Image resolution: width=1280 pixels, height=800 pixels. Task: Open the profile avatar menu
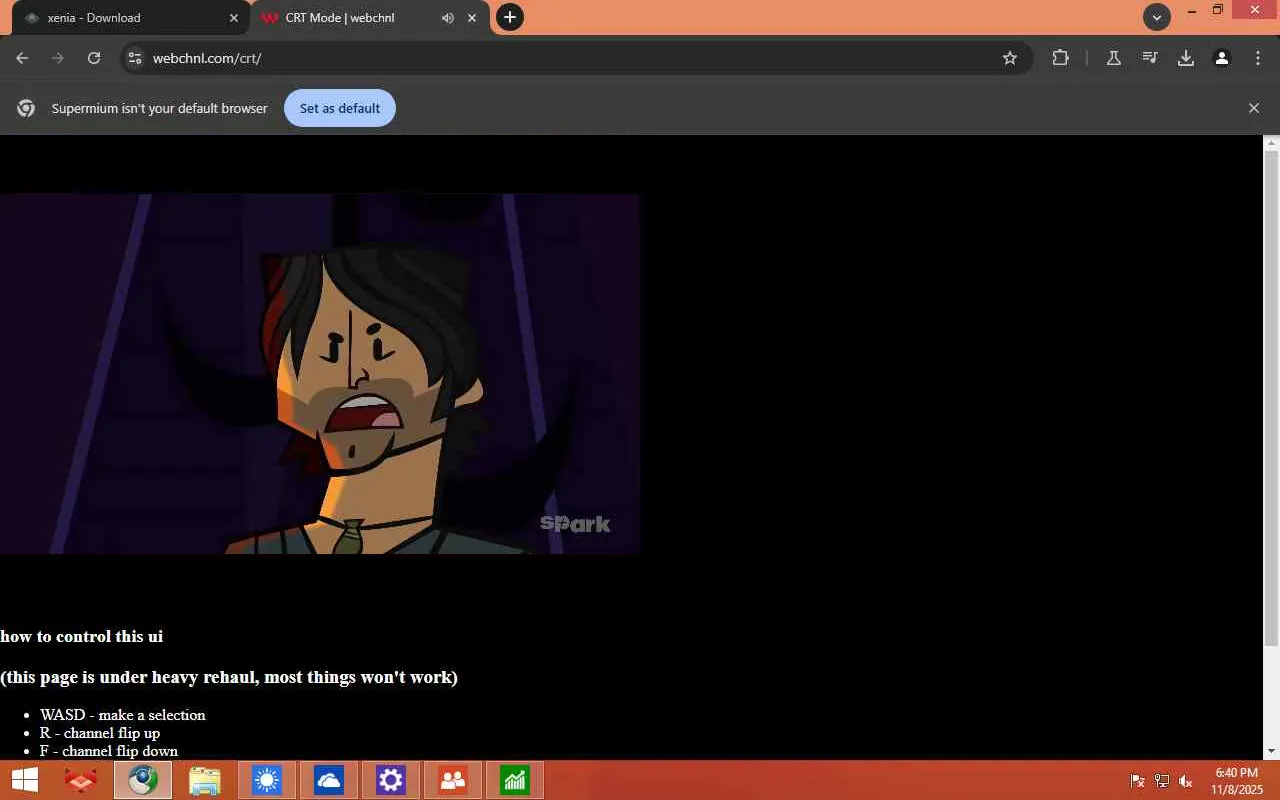pos(1222,58)
